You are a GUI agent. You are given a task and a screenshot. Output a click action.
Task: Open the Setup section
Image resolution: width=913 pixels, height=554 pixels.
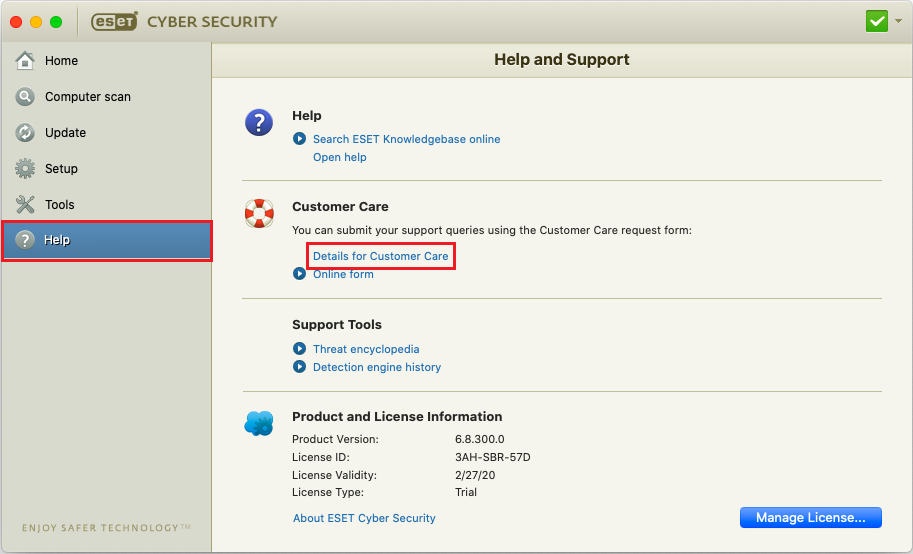[106, 168]
